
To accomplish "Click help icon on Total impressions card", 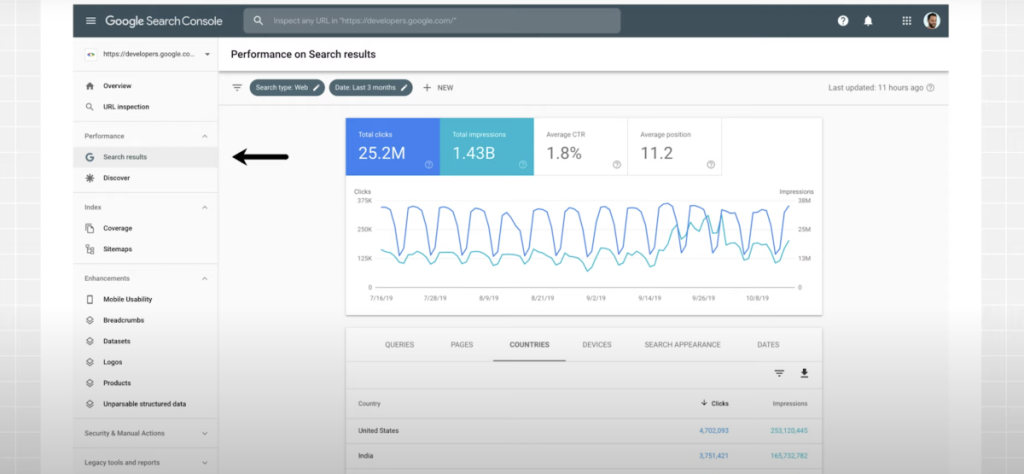I will pyautogui.click(x=522, y=165).
